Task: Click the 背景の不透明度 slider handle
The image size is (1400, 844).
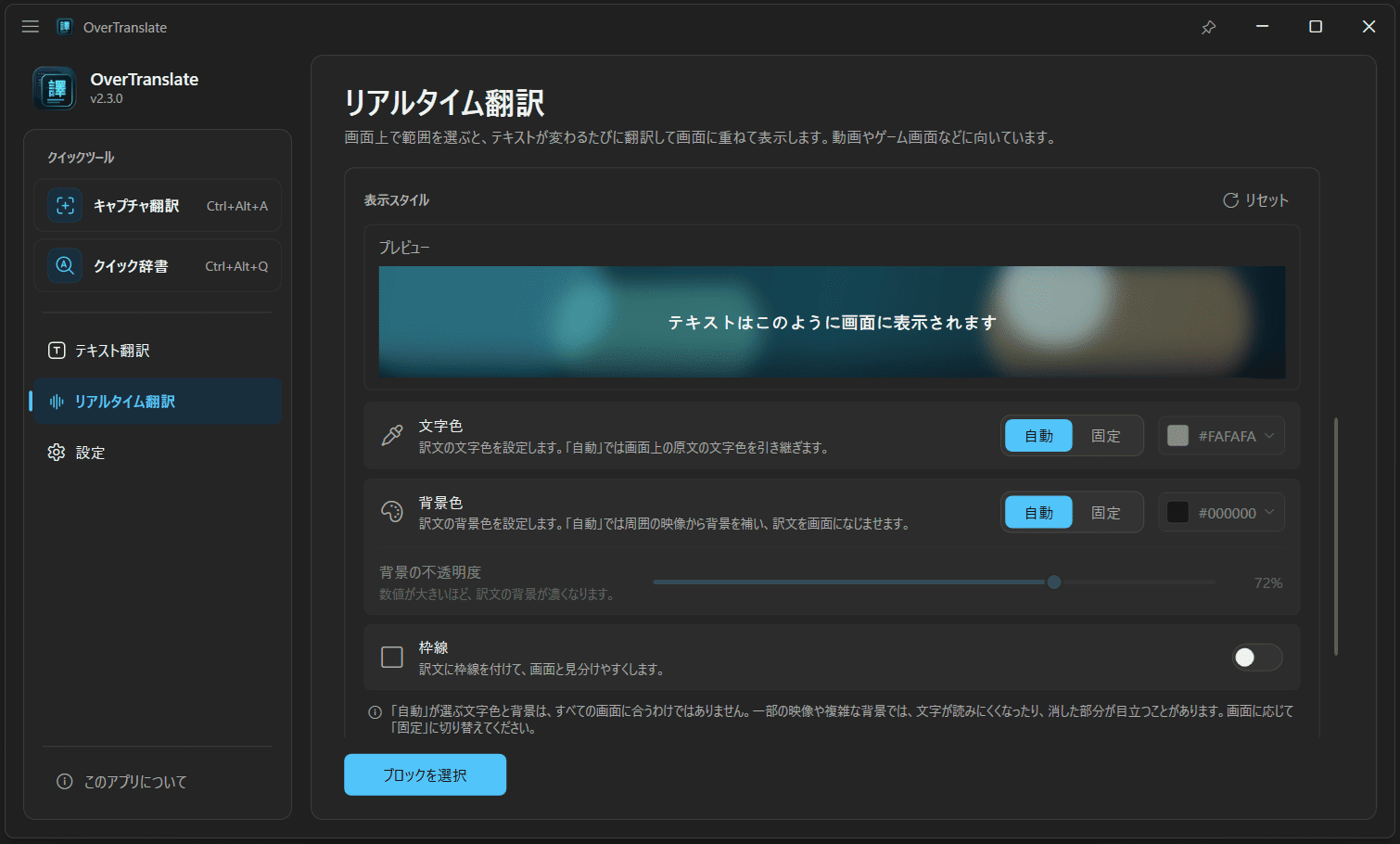Action: [1054, 582]
